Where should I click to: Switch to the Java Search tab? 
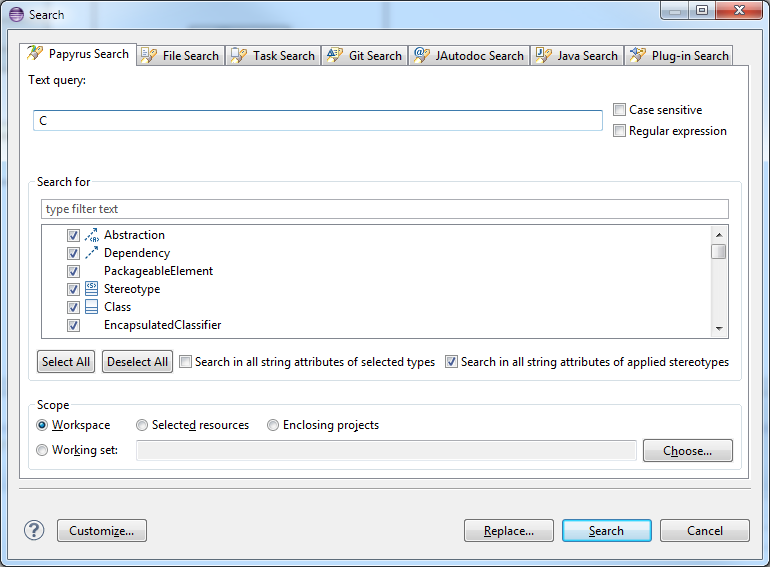click(577, 55)
